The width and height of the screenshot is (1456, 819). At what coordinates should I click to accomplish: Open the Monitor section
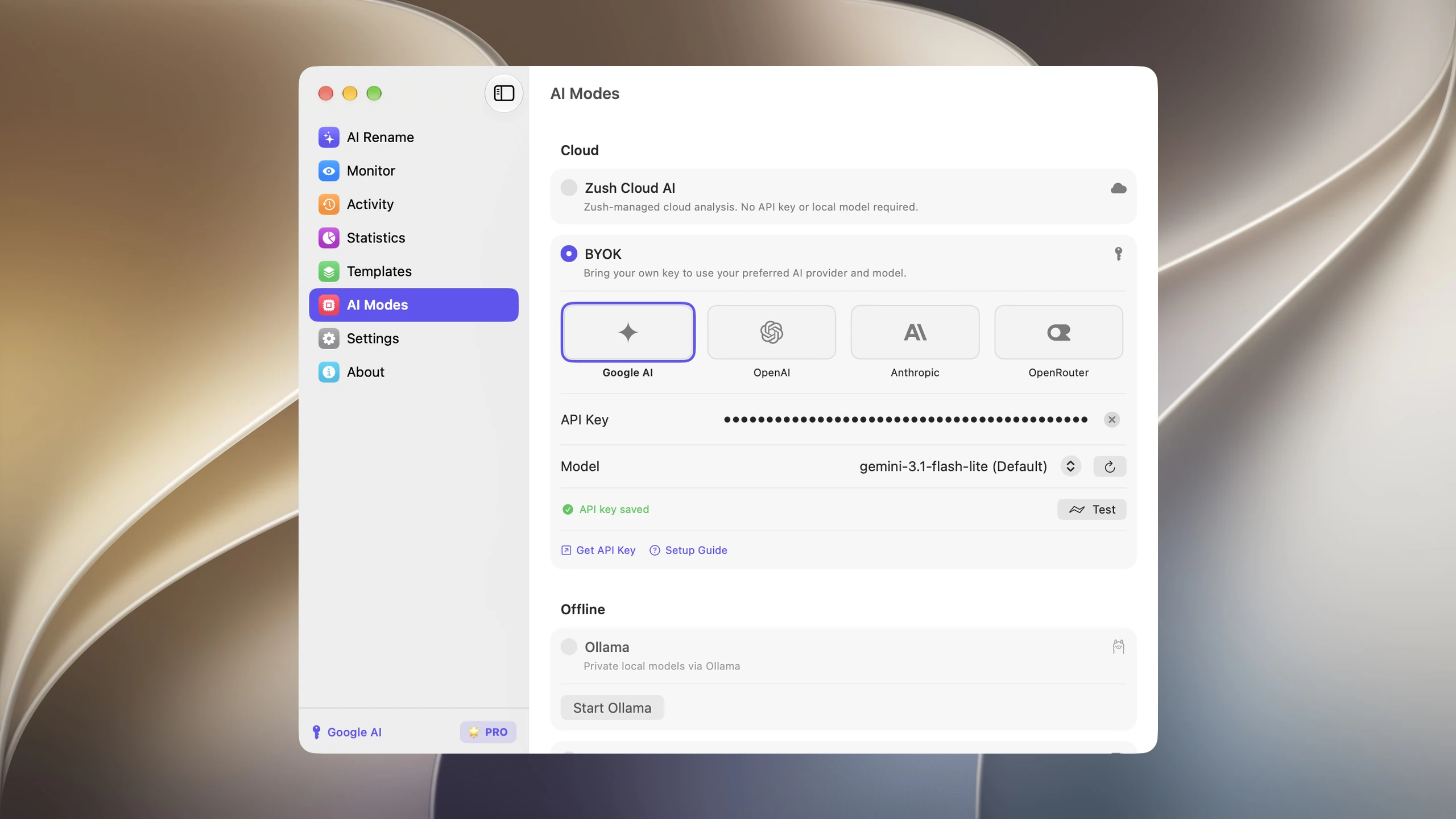click(413, 171)
